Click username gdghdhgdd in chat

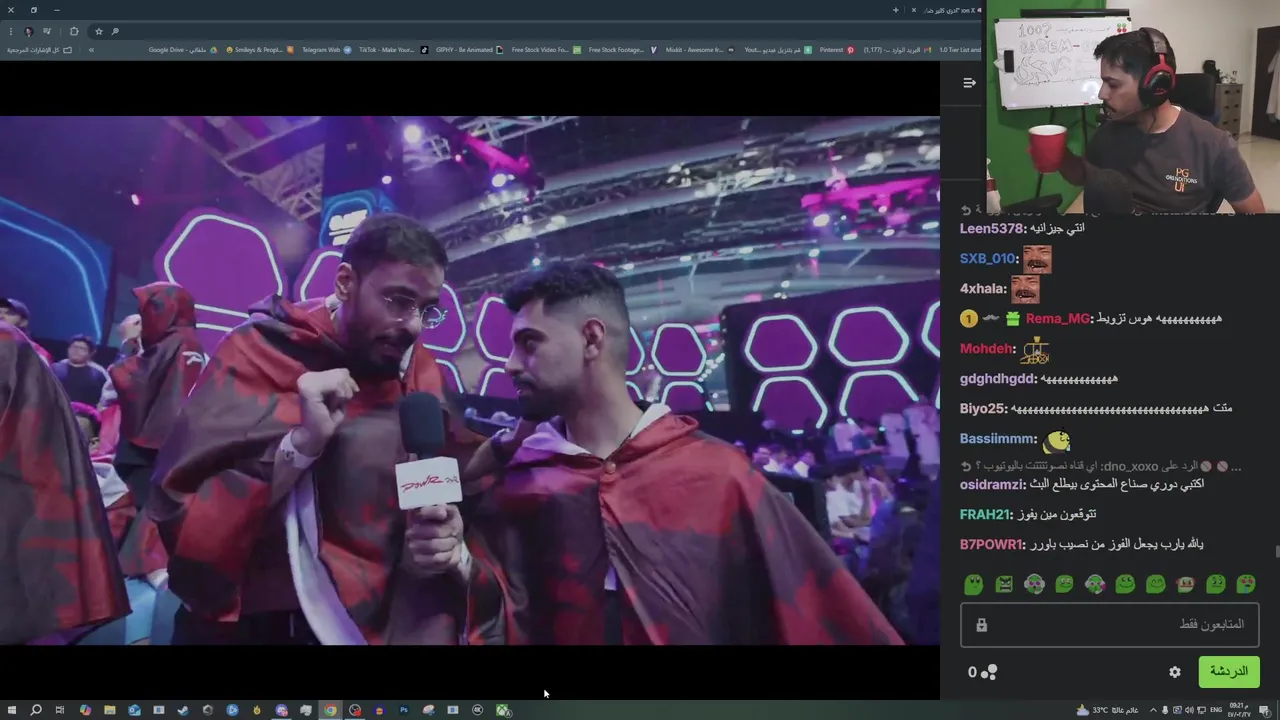[x=998, y=379]
